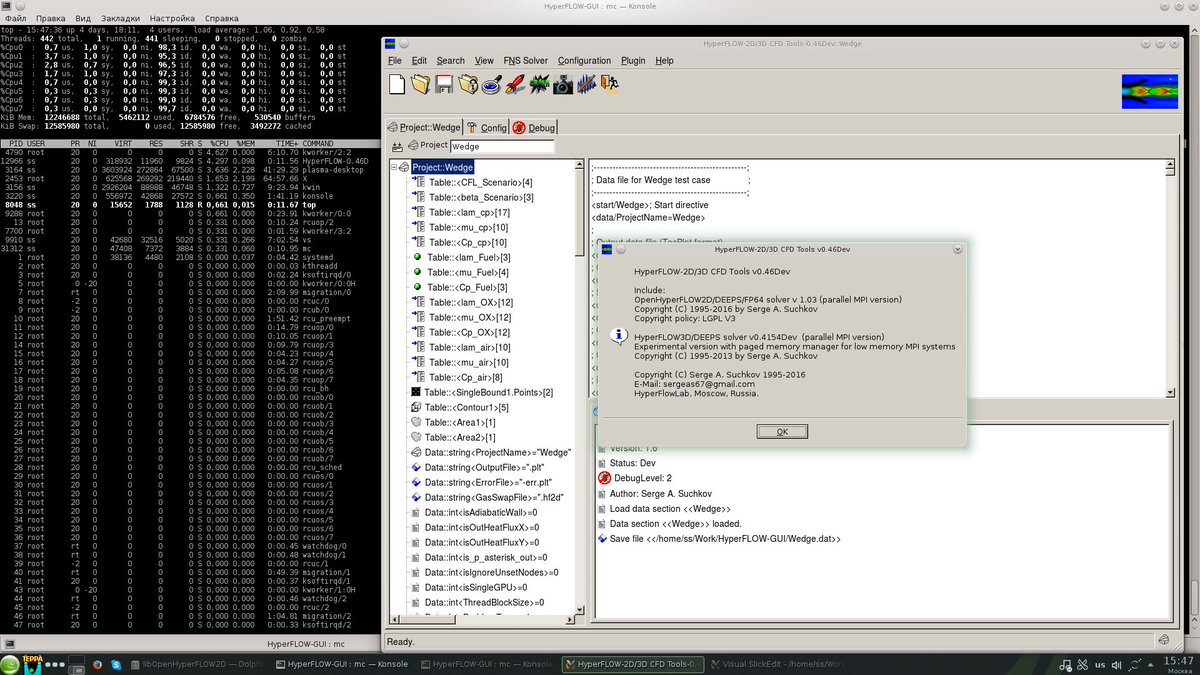
Task: Click the US keyboard layout tray icon
Action: pyautogui.click(x=1100, y=665)
